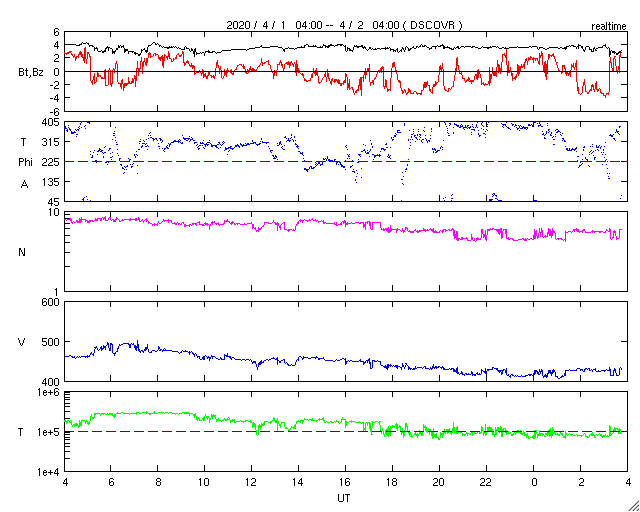Viewport: 640px width, 512px height.
Task: Click the 'Phi' panel label
Action: tap(25, 163)
